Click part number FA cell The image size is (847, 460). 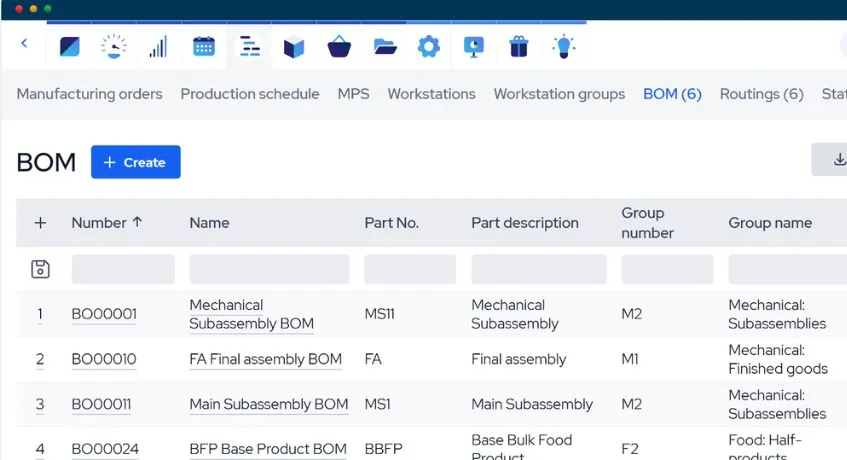click(x=373, y=359)
